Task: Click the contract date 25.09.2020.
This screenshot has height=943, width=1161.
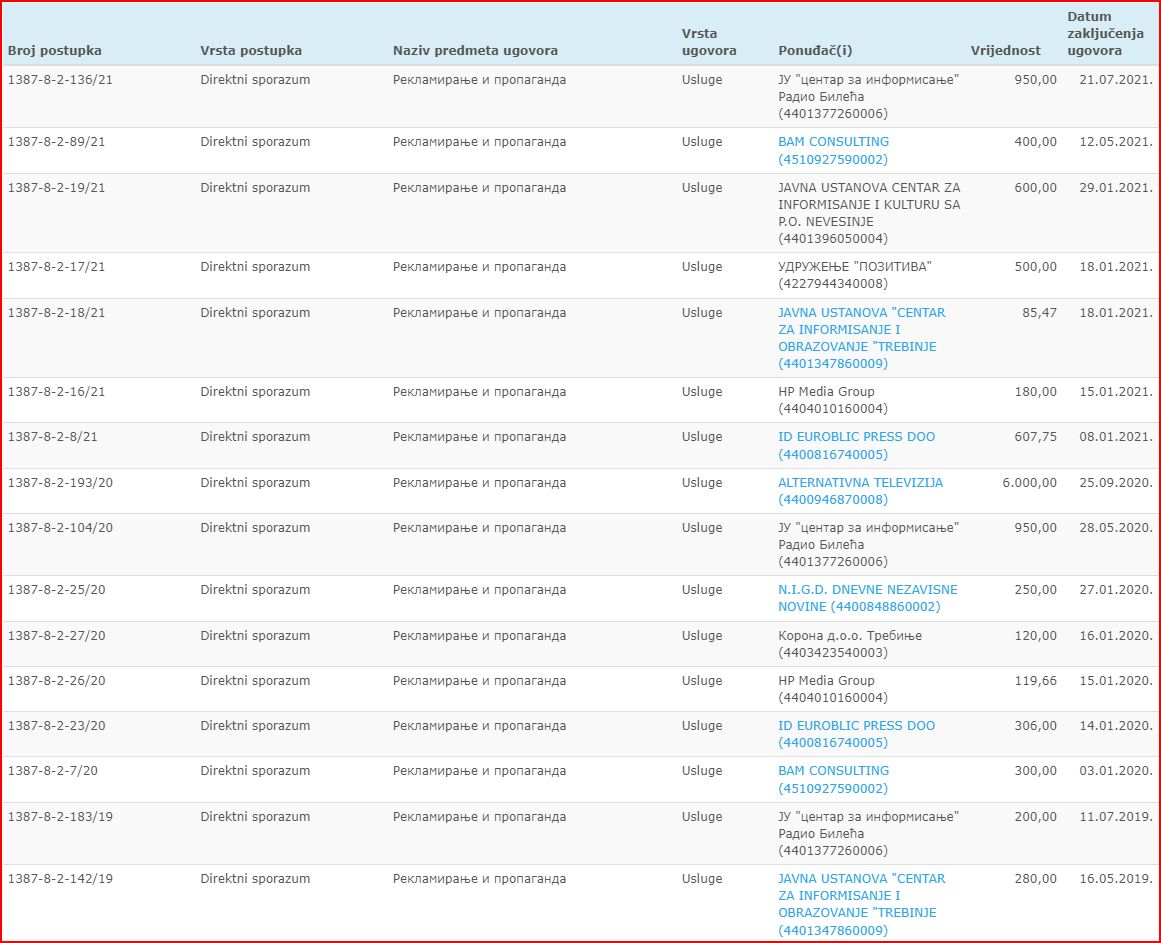Action: pos(1116,483)
